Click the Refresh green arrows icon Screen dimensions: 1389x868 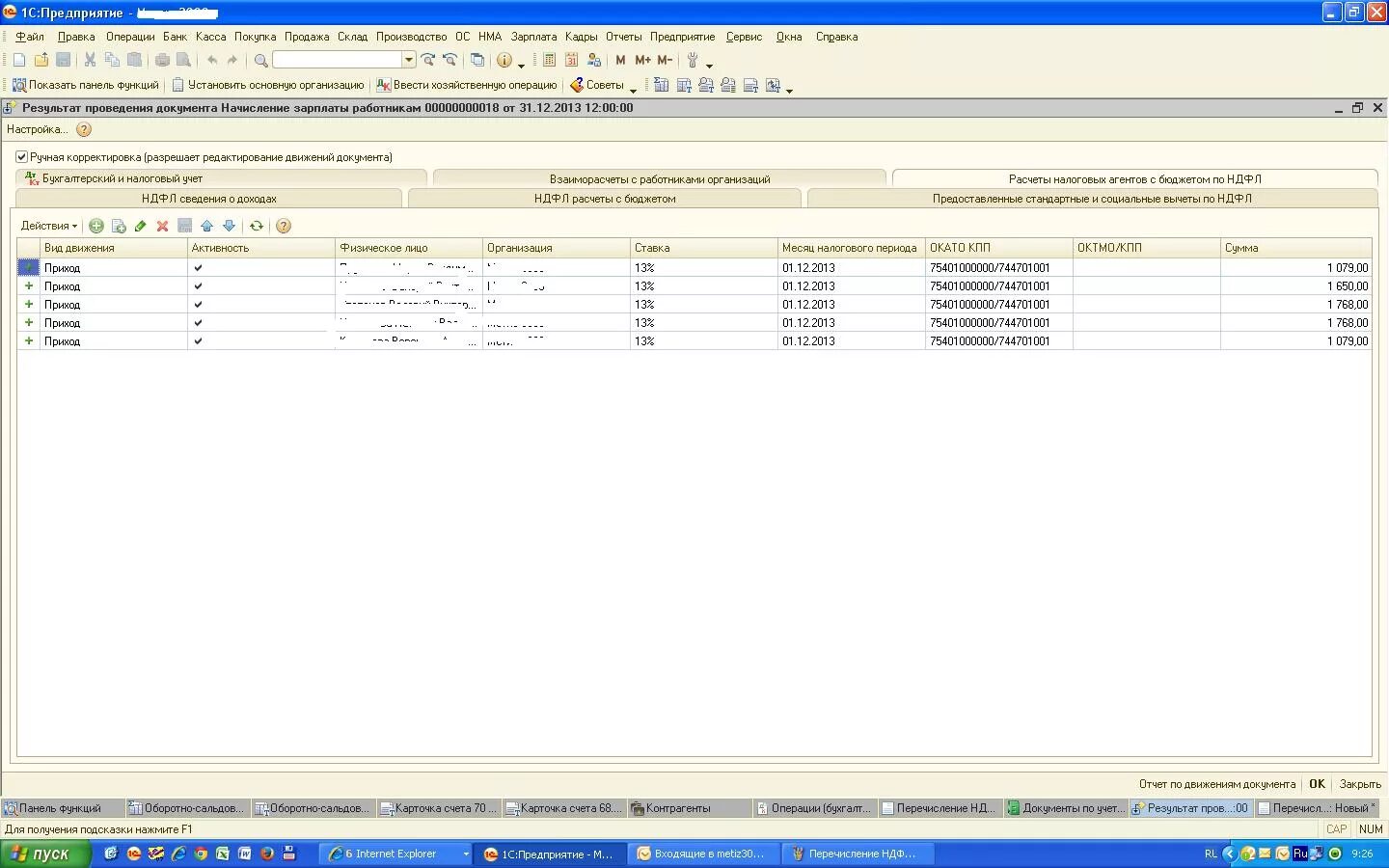(x=257, y=226)
